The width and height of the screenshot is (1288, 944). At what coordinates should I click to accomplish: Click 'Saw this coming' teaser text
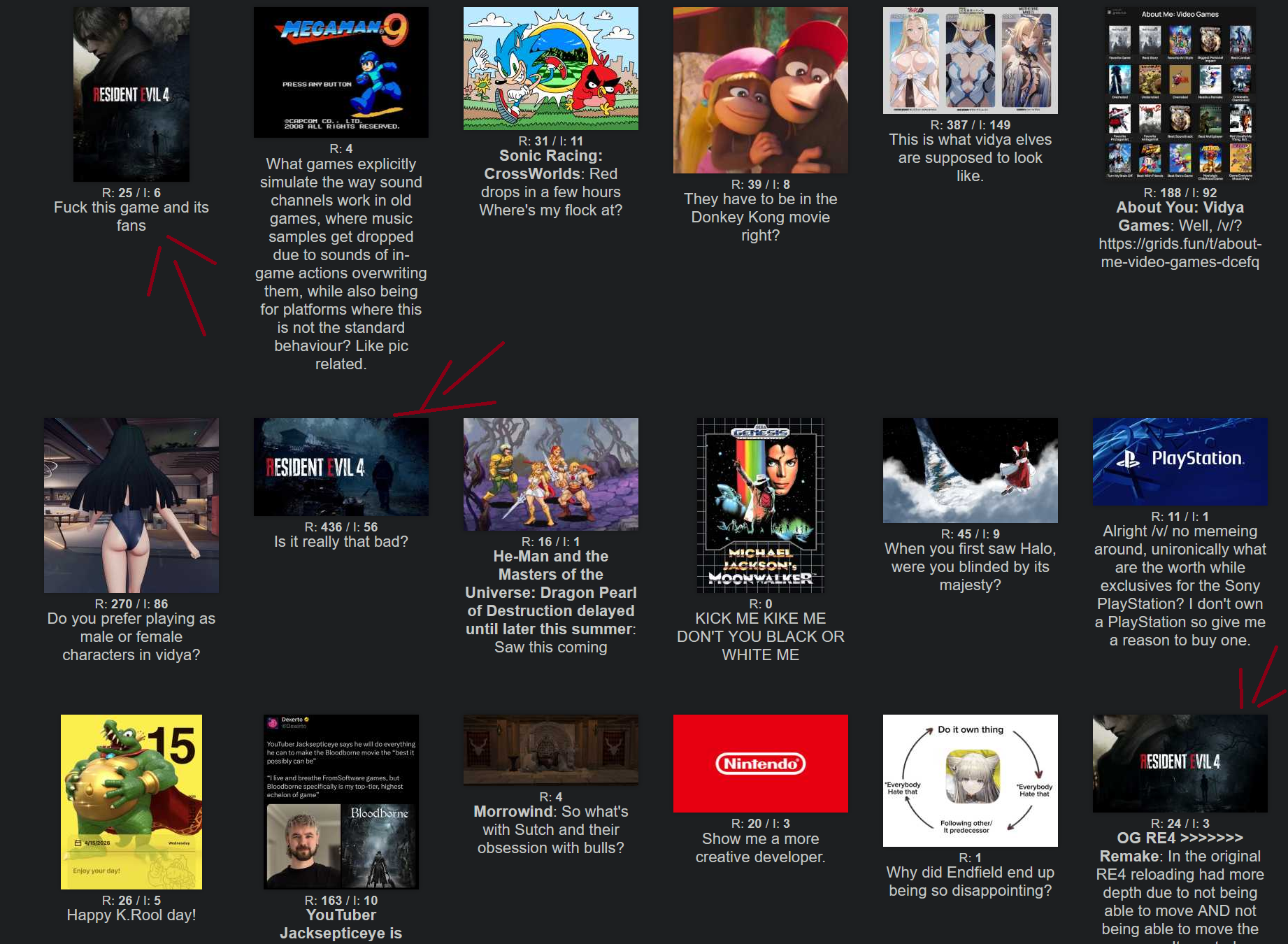(x=551, y=648)
